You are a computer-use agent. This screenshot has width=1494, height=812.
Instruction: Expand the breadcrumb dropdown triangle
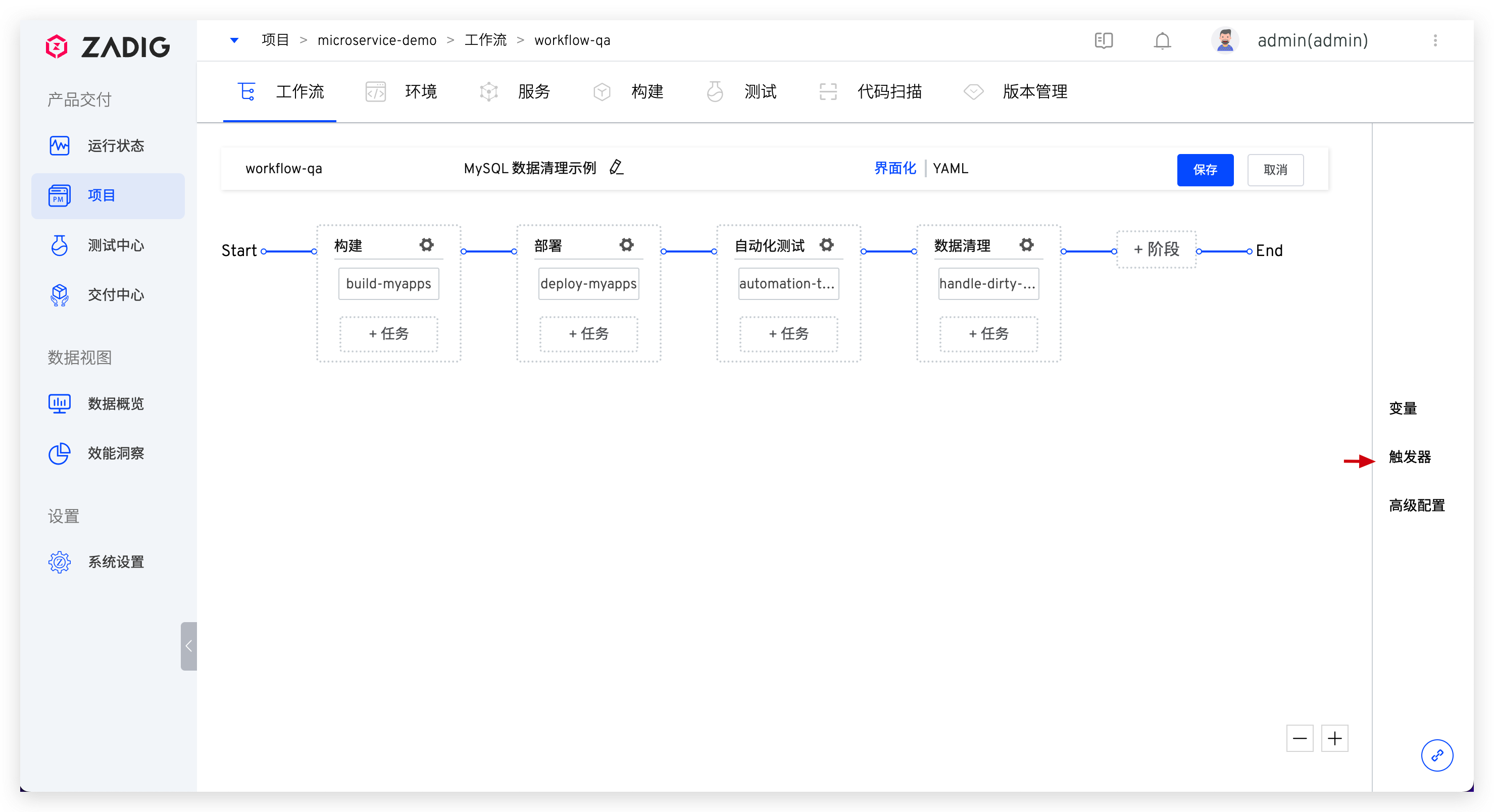234,40
